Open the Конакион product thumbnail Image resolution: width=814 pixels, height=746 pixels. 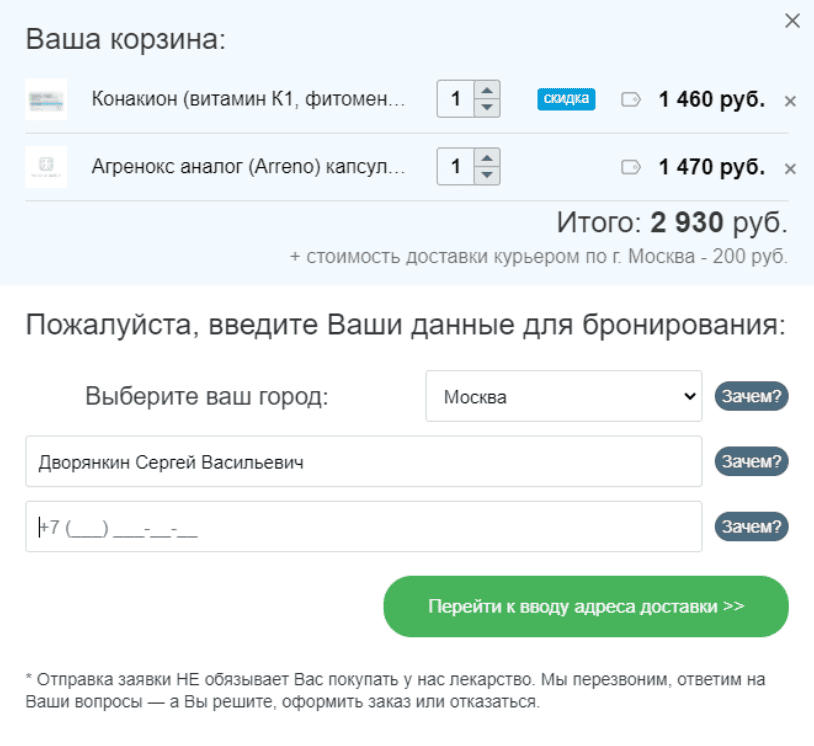[46, 99]
